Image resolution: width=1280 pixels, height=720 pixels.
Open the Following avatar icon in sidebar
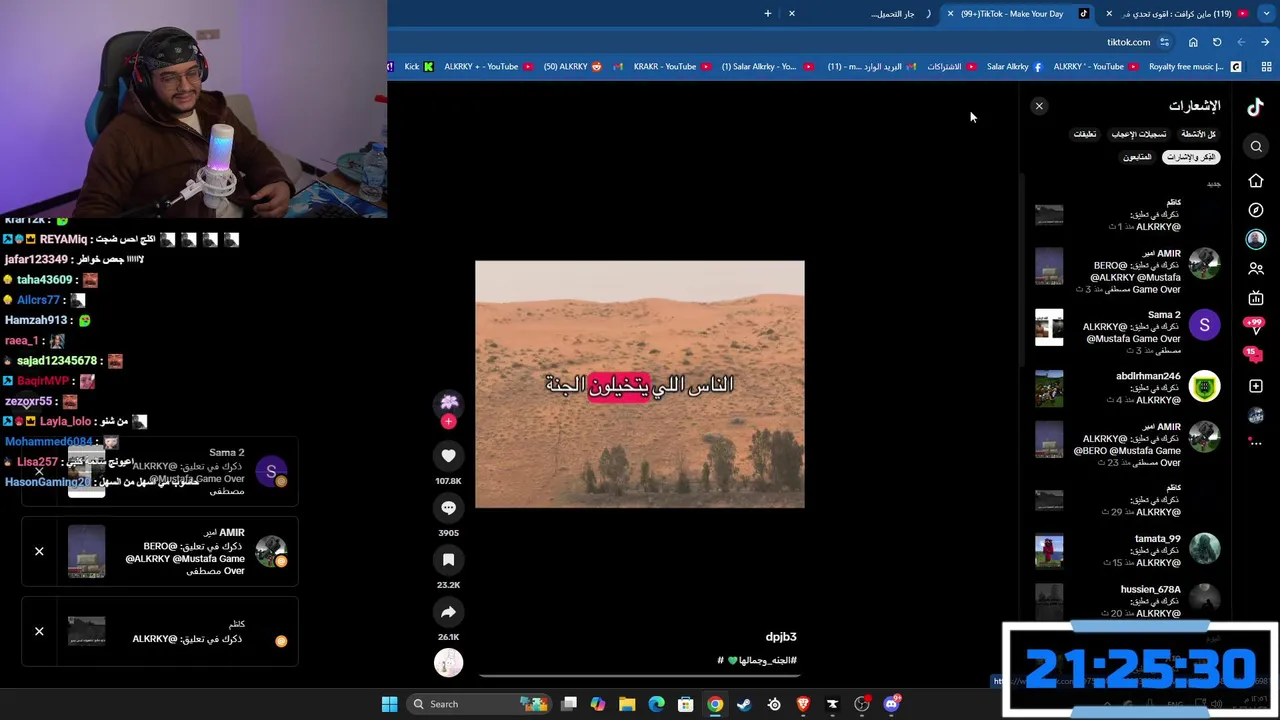click(x=1256, y=239)
